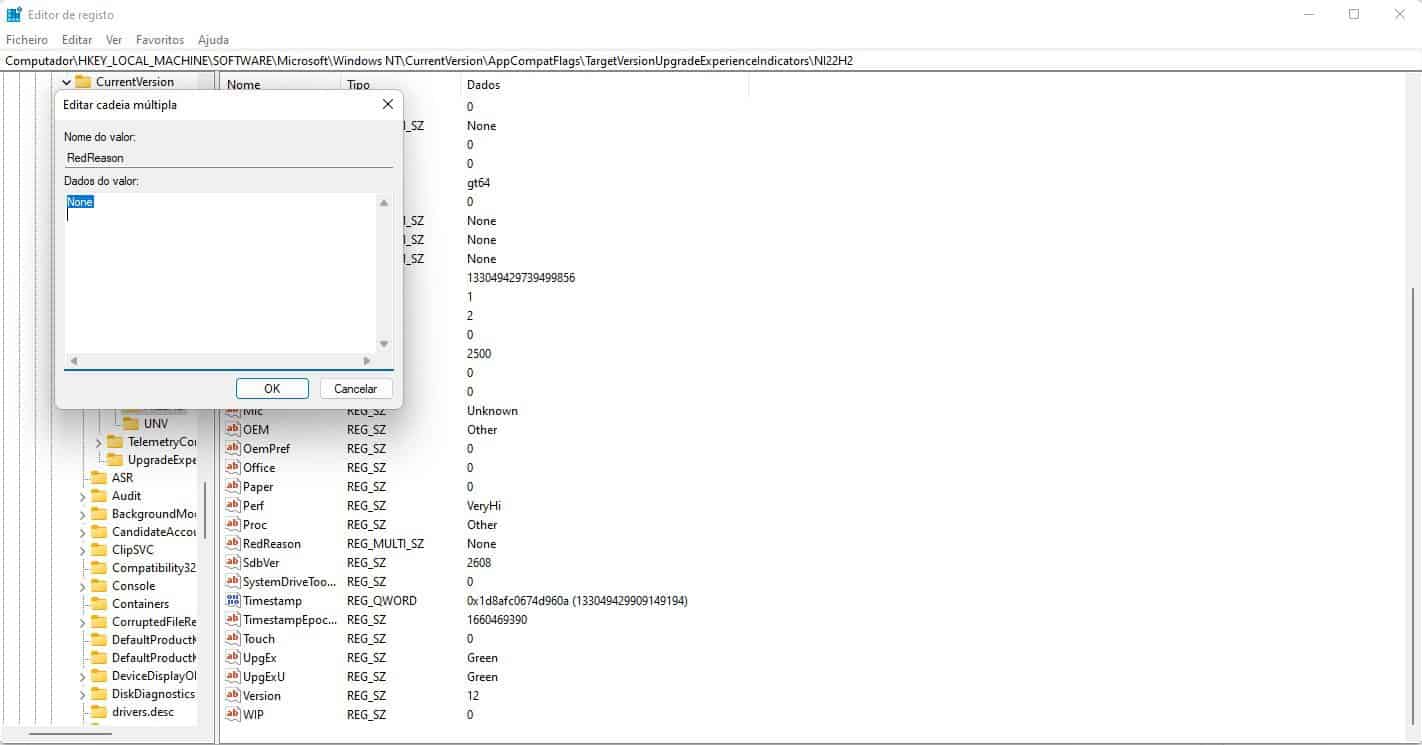The width and height of the screenshot is (1422, 745).
Task: Click the value data scroll-right arrow
Action: (367, 361)
